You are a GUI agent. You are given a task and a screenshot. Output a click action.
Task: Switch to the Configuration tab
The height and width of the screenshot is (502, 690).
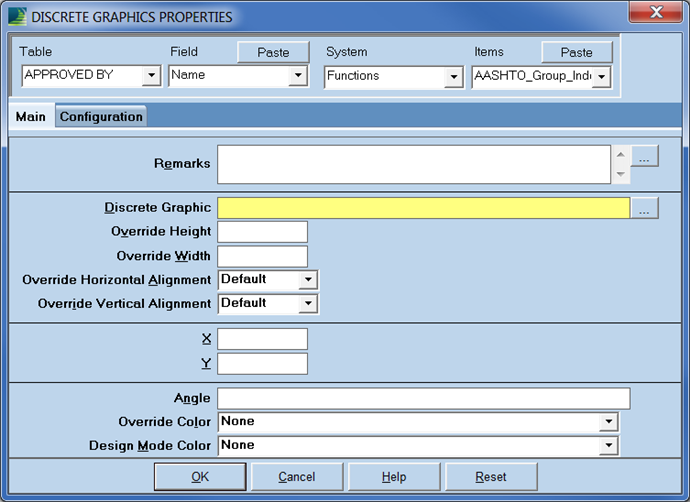point(101,117)
